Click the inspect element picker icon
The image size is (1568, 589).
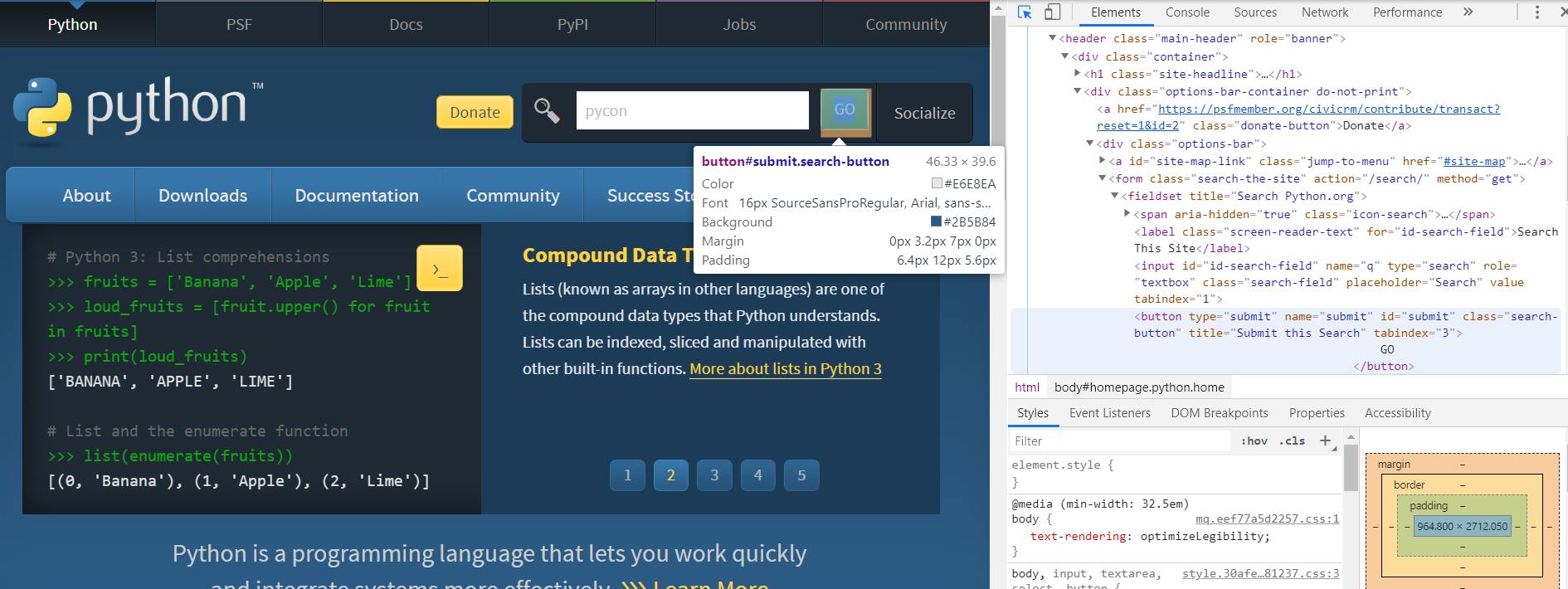click(1025, 12)
